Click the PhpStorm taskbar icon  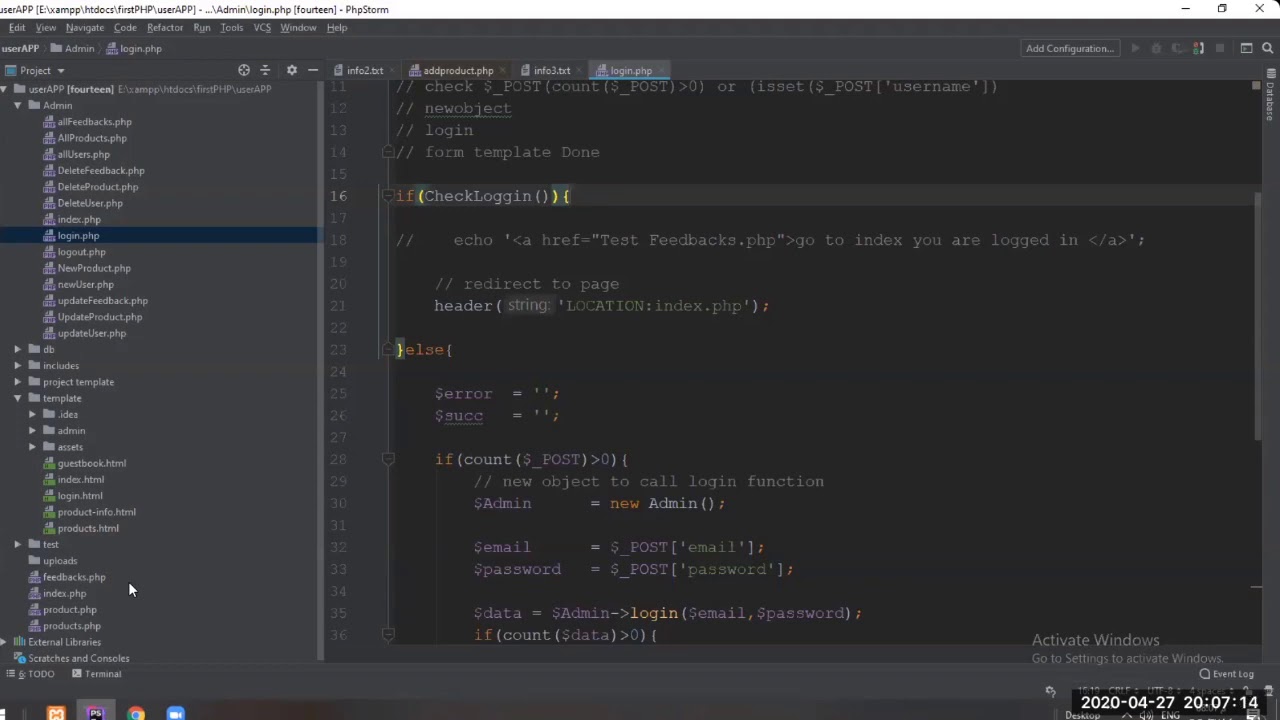[x=95, y=713]
